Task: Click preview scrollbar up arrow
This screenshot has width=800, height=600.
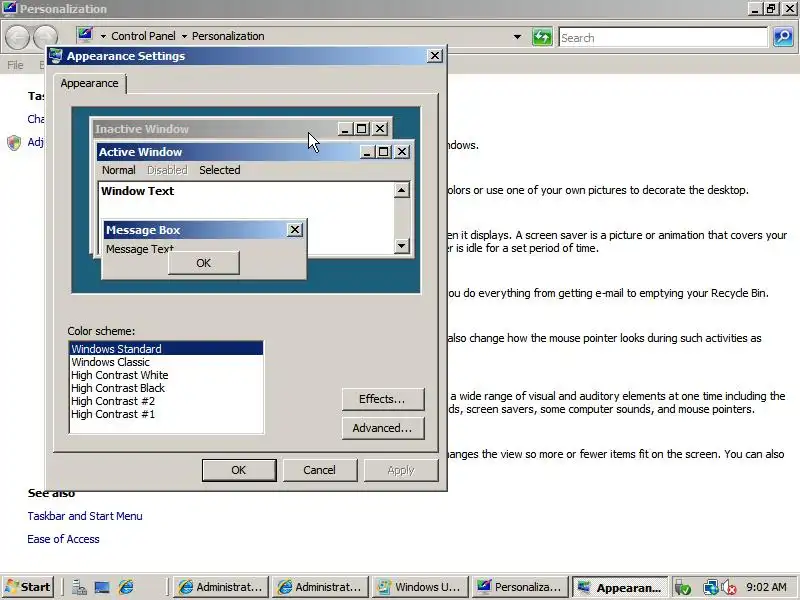Action: click(x=402, y=190)
